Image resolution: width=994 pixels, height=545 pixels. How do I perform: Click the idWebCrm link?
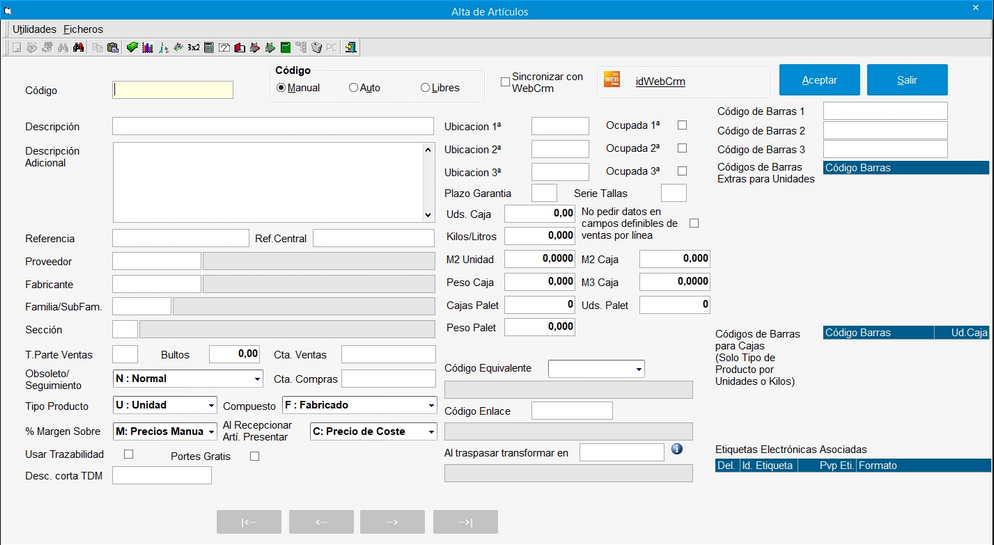point(660,81)
